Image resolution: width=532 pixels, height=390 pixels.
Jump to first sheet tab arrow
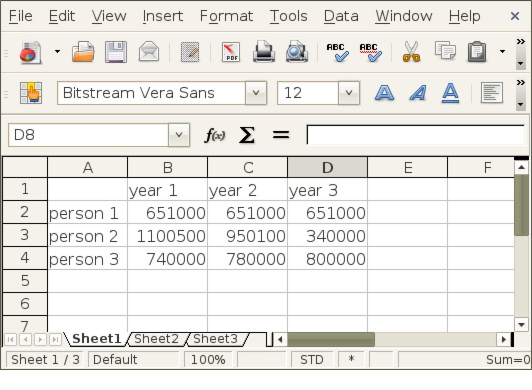[11, 339]
